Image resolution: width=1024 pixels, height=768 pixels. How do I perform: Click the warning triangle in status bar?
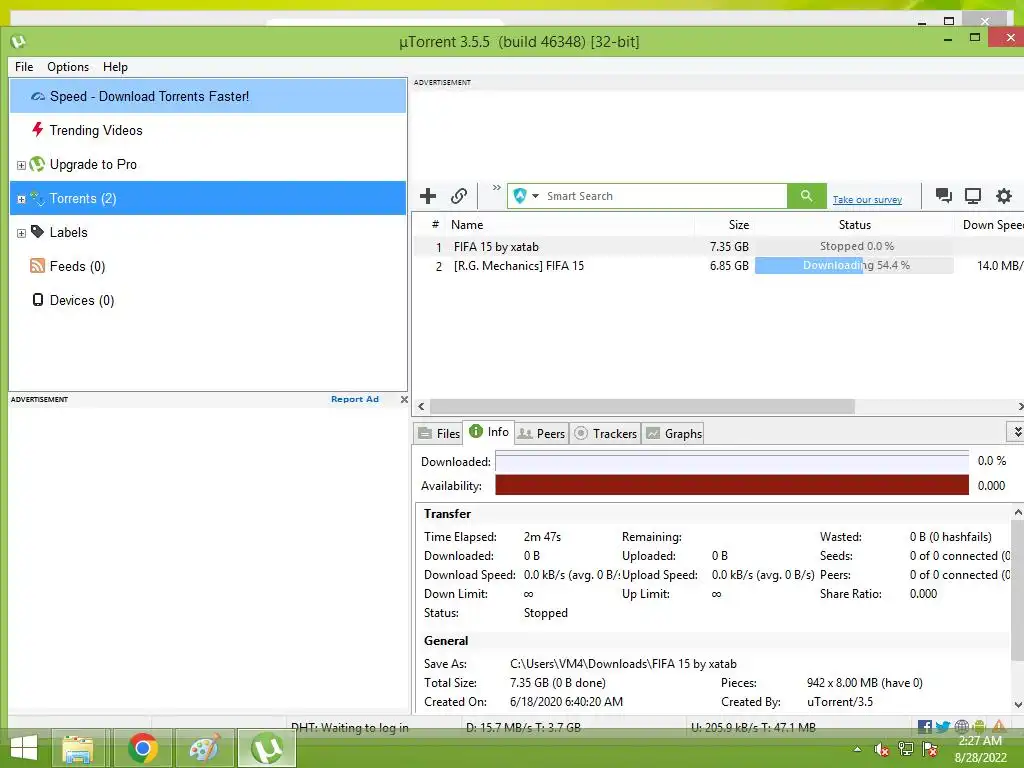click(x=999, y=726)
